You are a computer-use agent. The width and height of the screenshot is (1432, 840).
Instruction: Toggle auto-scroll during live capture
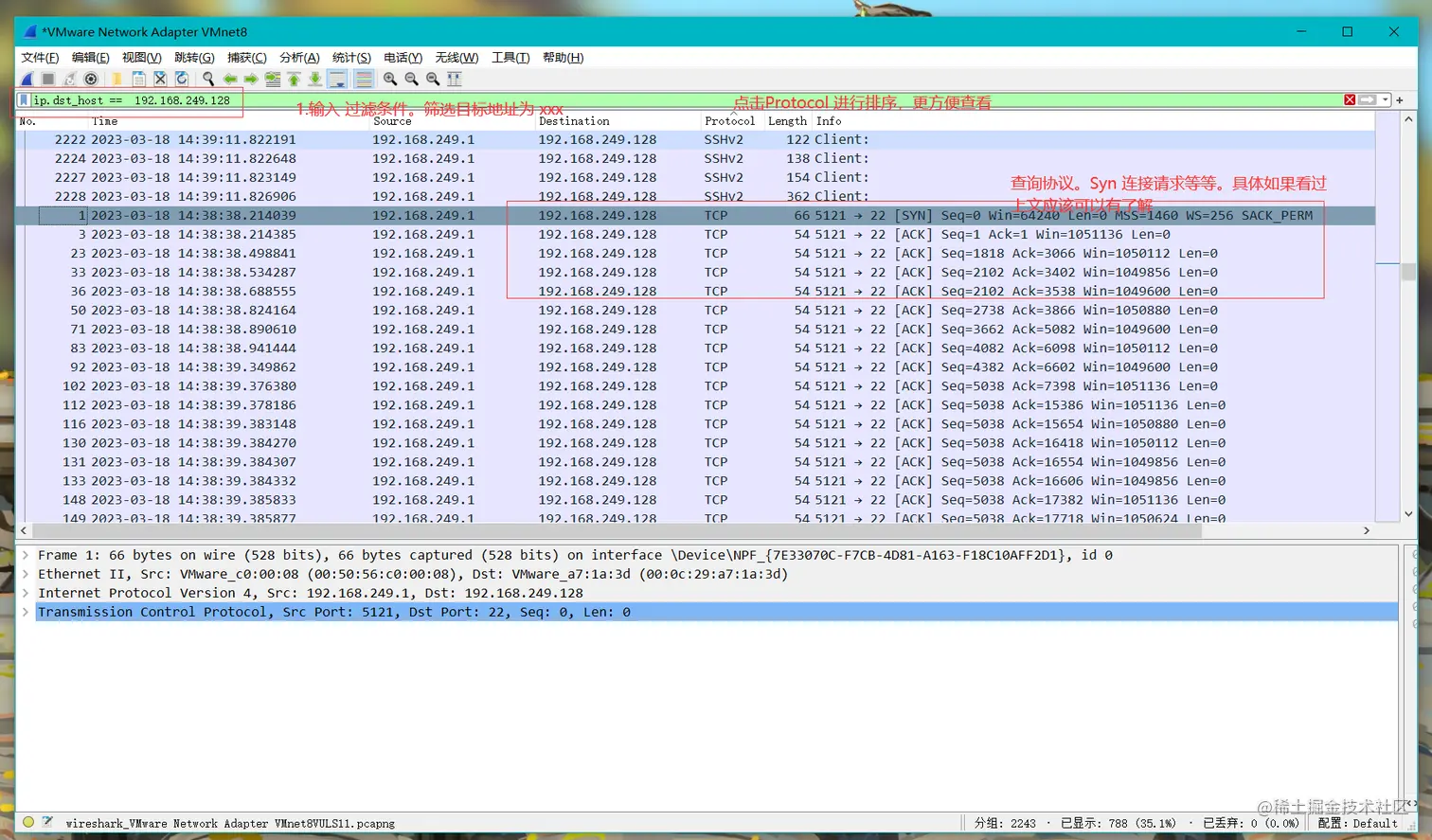tap(337, 80)
